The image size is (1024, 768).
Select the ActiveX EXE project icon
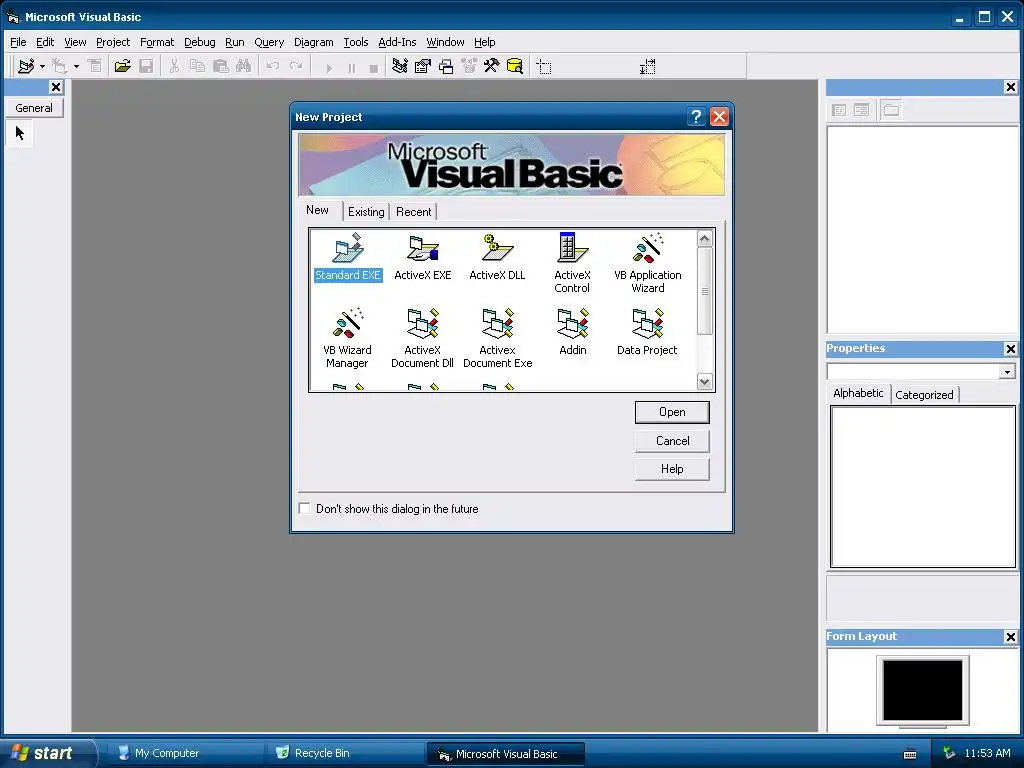[x=423, y=257]
